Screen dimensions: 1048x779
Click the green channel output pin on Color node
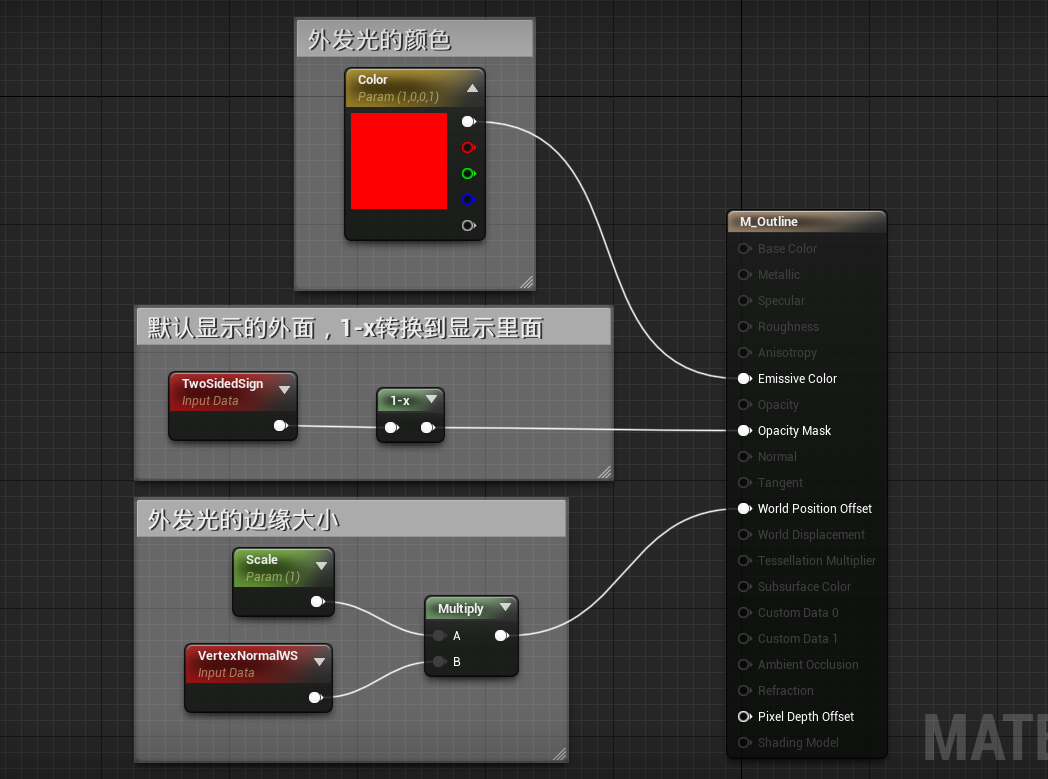tap(468, 173)
